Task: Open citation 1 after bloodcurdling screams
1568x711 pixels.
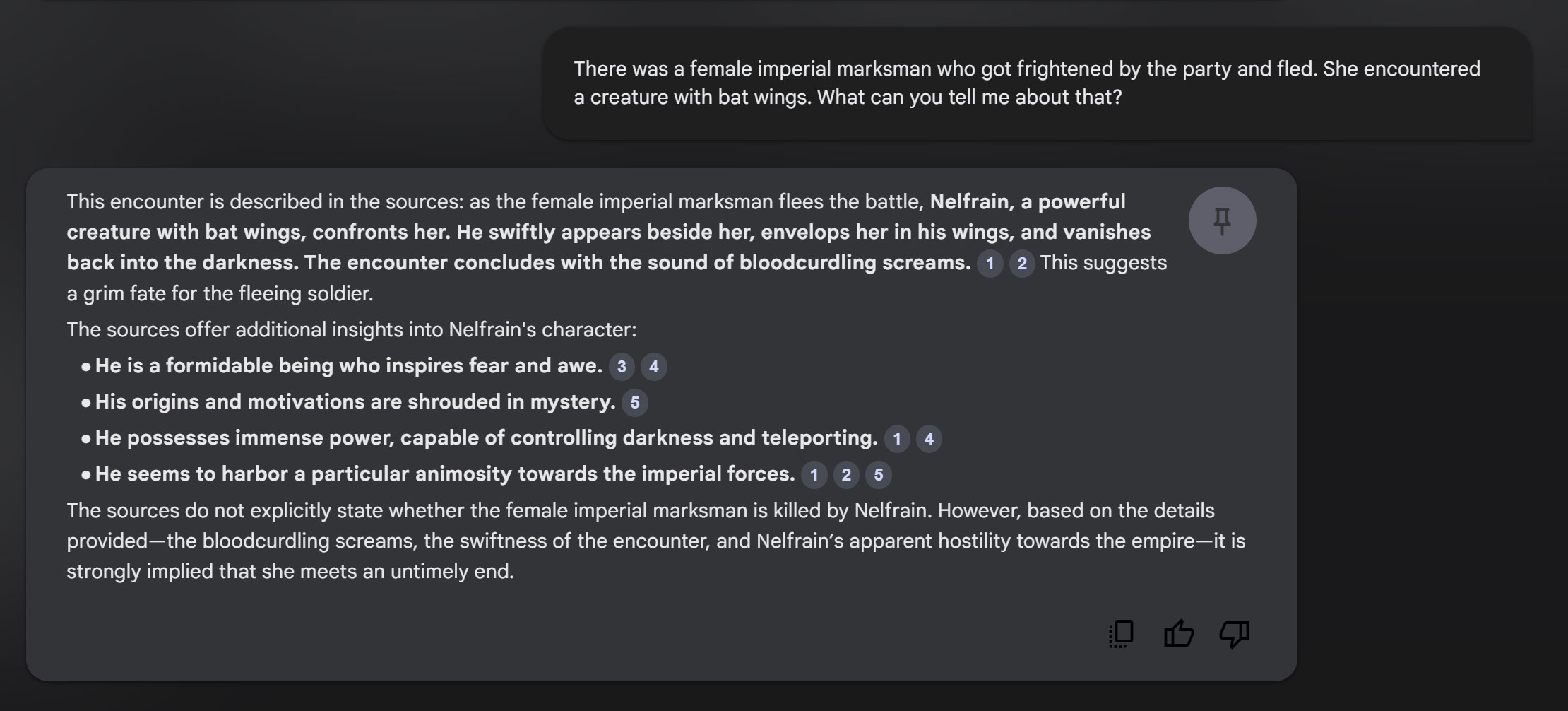Action: coord(990,264)
